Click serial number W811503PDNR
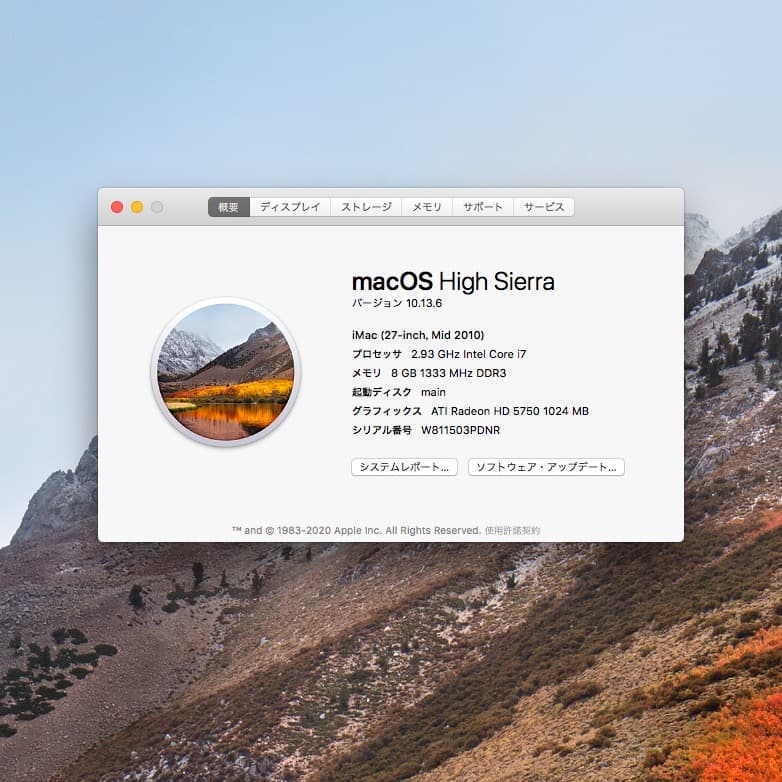Viewport: 782px width, 782px height. tap(460, 430)
